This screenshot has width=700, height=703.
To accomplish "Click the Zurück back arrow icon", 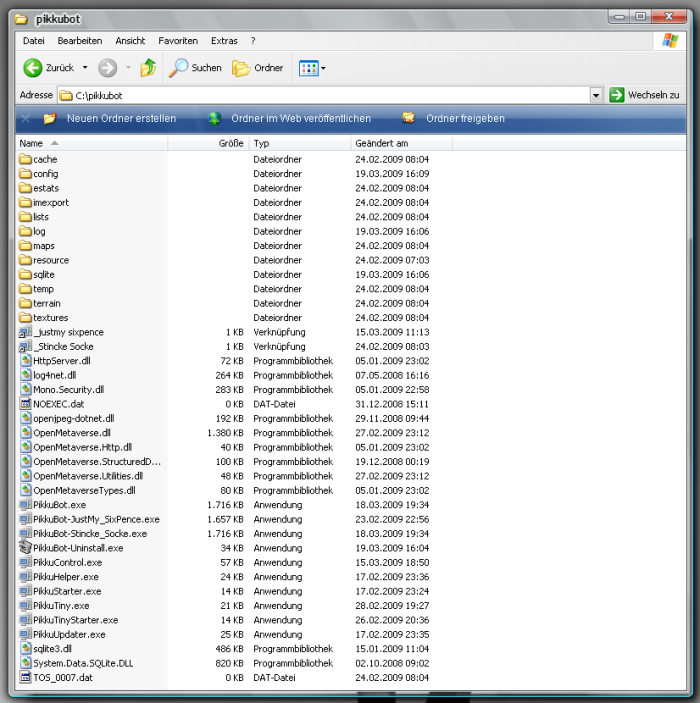I will 33,68.
